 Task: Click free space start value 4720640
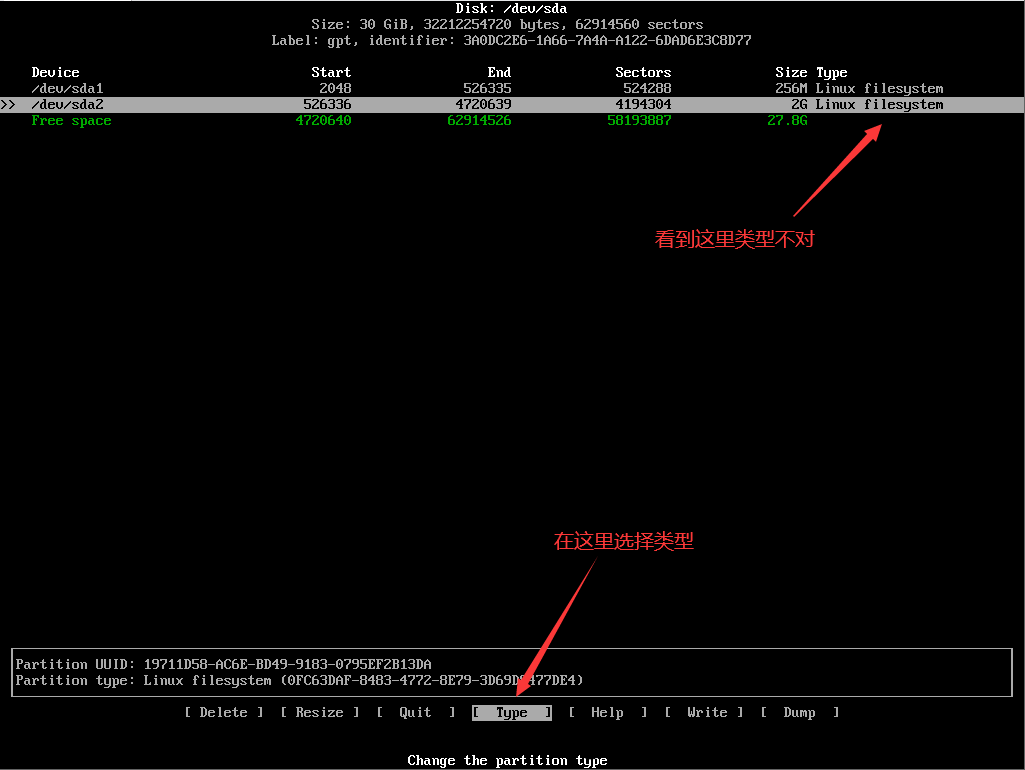[x=324, y=120]
